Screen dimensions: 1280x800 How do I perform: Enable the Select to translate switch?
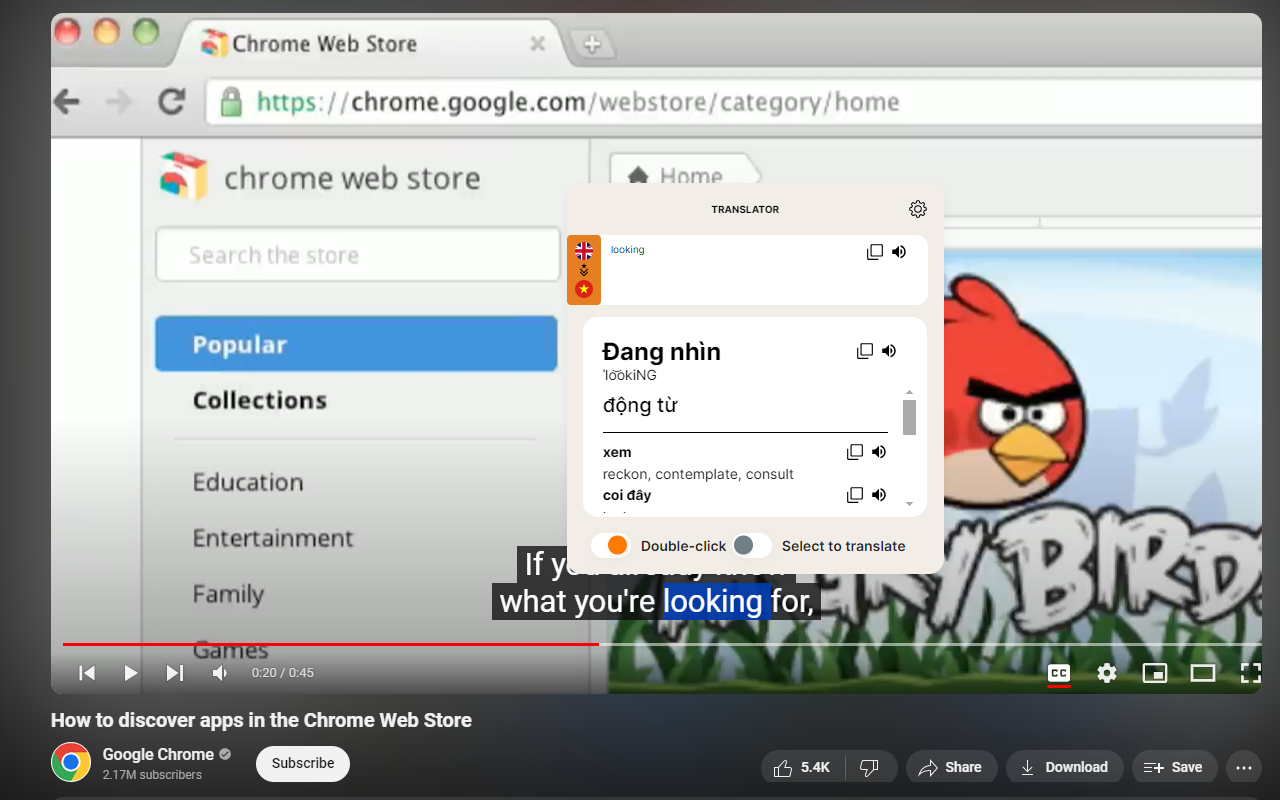coord(751,545)
